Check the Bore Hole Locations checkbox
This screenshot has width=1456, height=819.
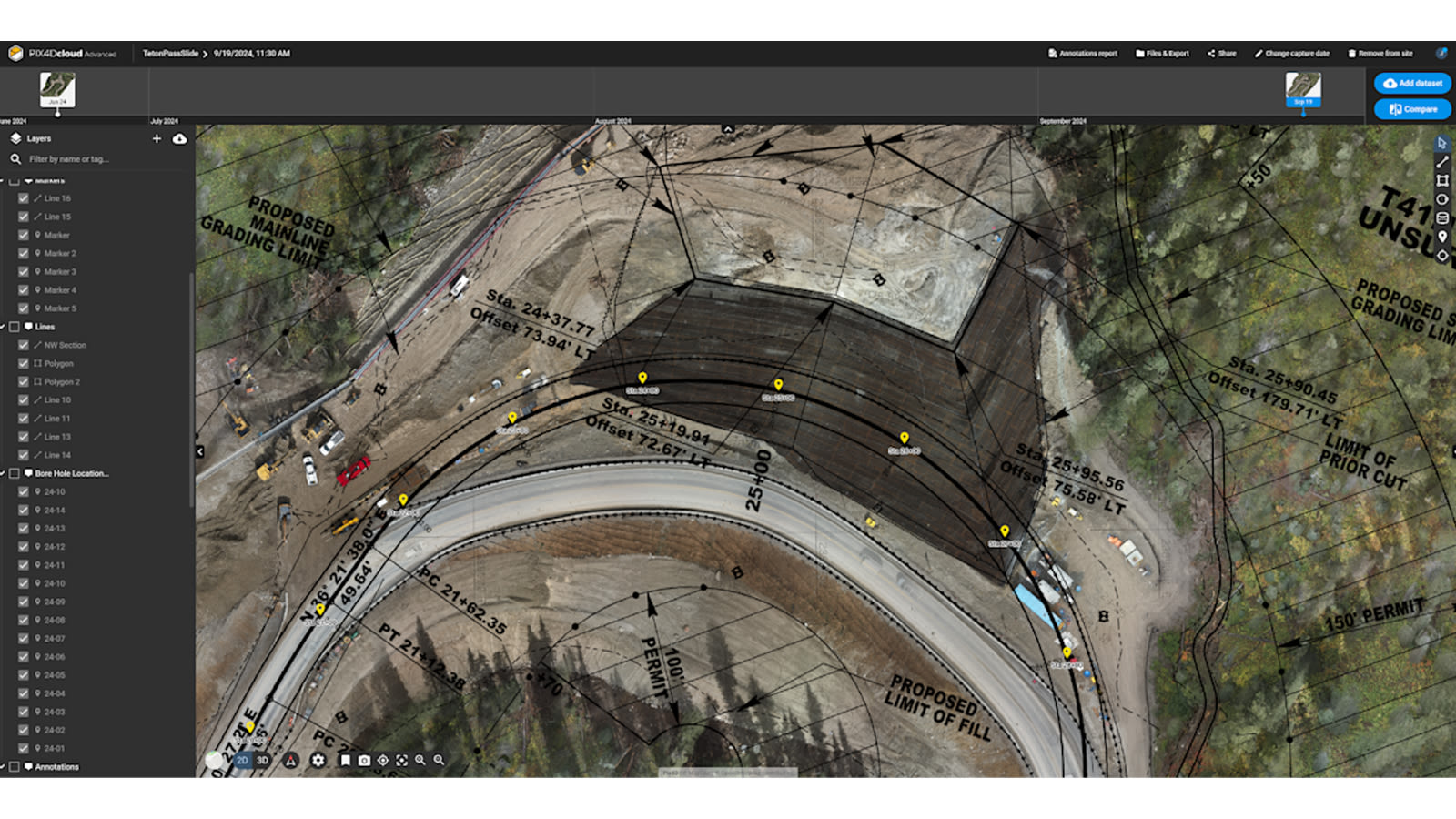click(x=13, y=473)
